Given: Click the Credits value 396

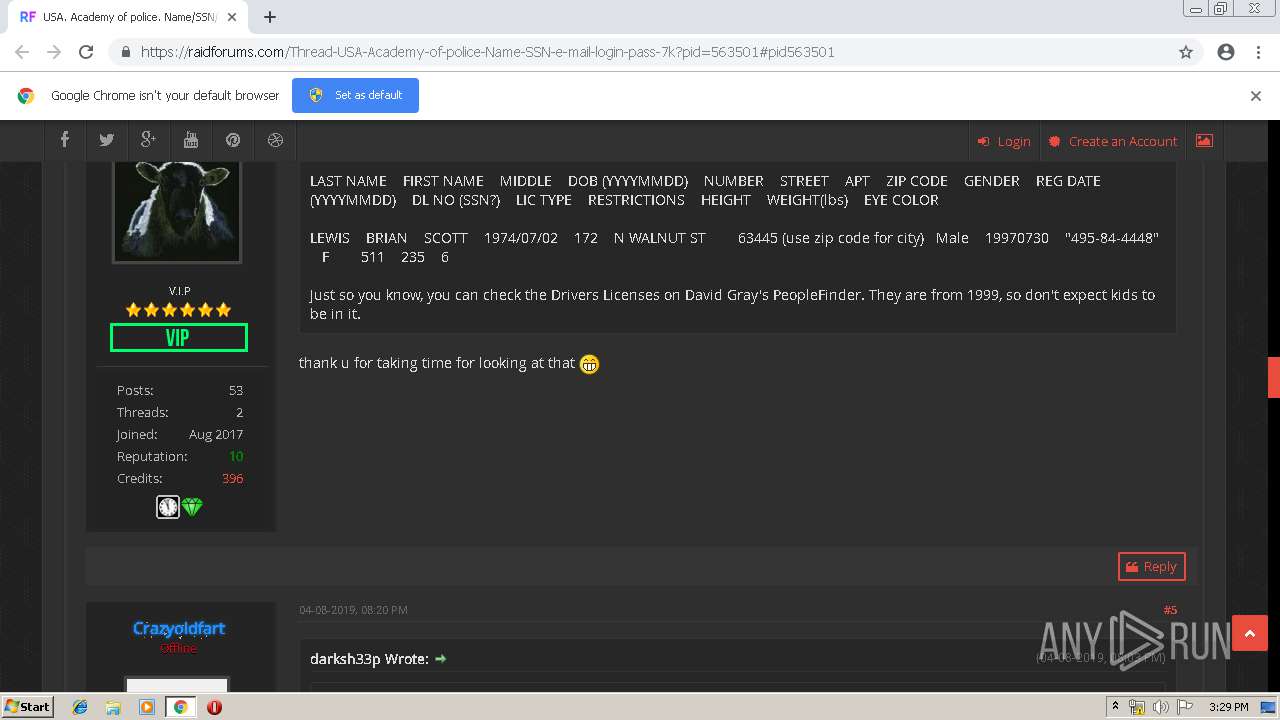Looking at the screenshot, I should [232, 478].
